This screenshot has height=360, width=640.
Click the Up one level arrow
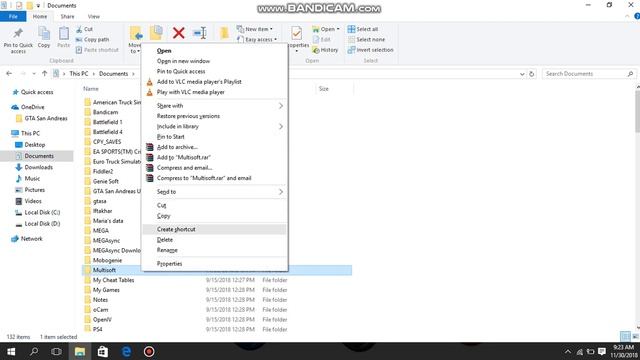coord(44,73)
